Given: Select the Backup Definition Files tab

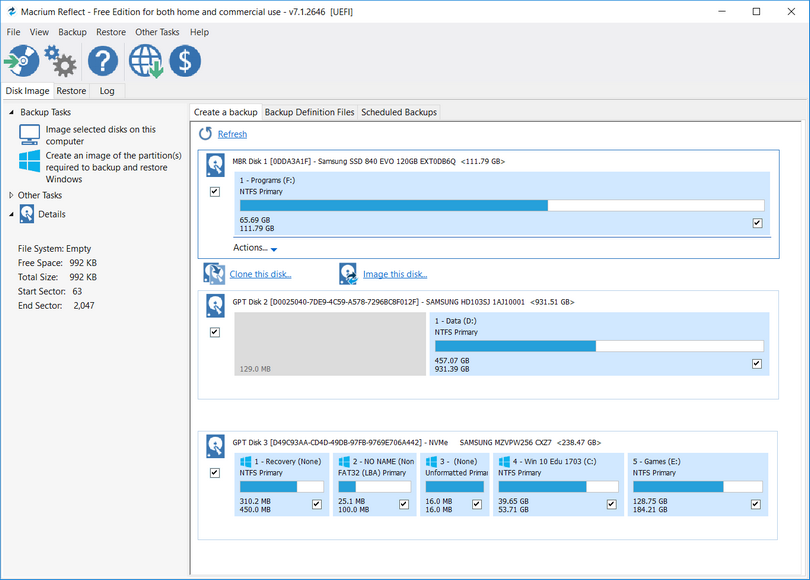Looking at the screenshot, I should coord(309,112).
